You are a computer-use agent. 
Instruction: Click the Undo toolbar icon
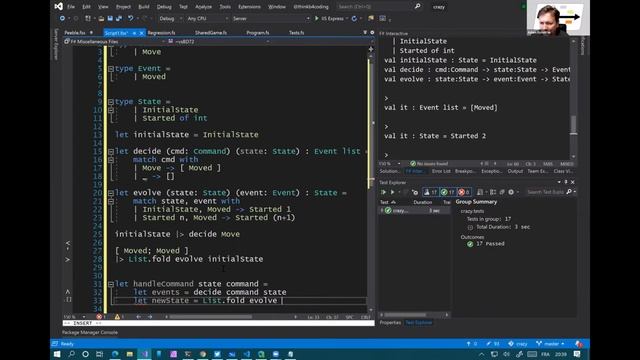[x=131, y=18]
